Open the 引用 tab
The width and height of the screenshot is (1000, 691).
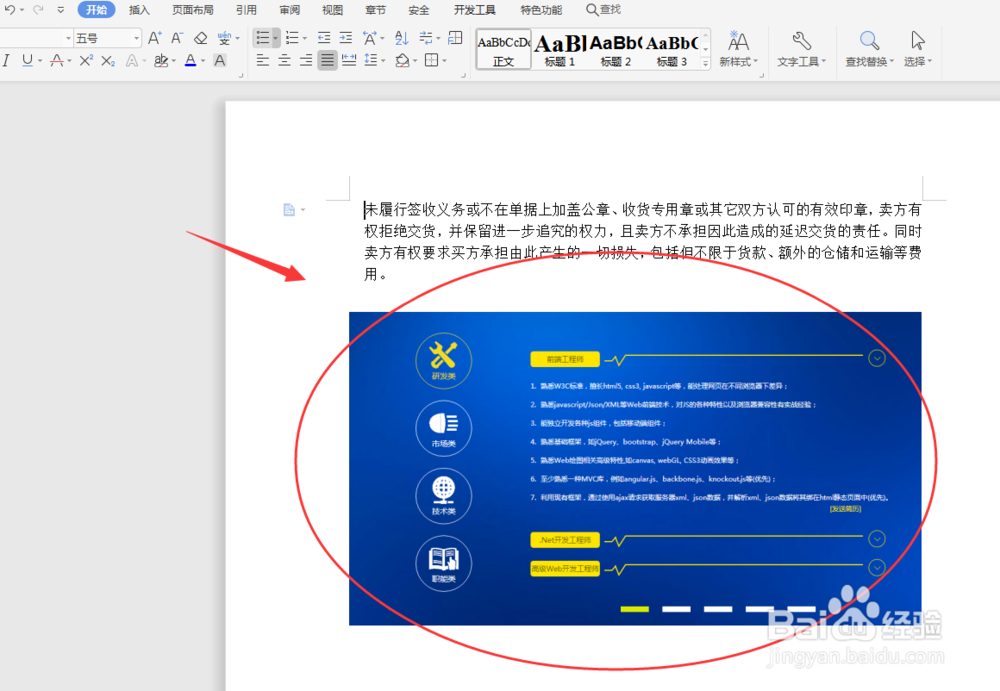pyautogui.click(x=246, y=10)
